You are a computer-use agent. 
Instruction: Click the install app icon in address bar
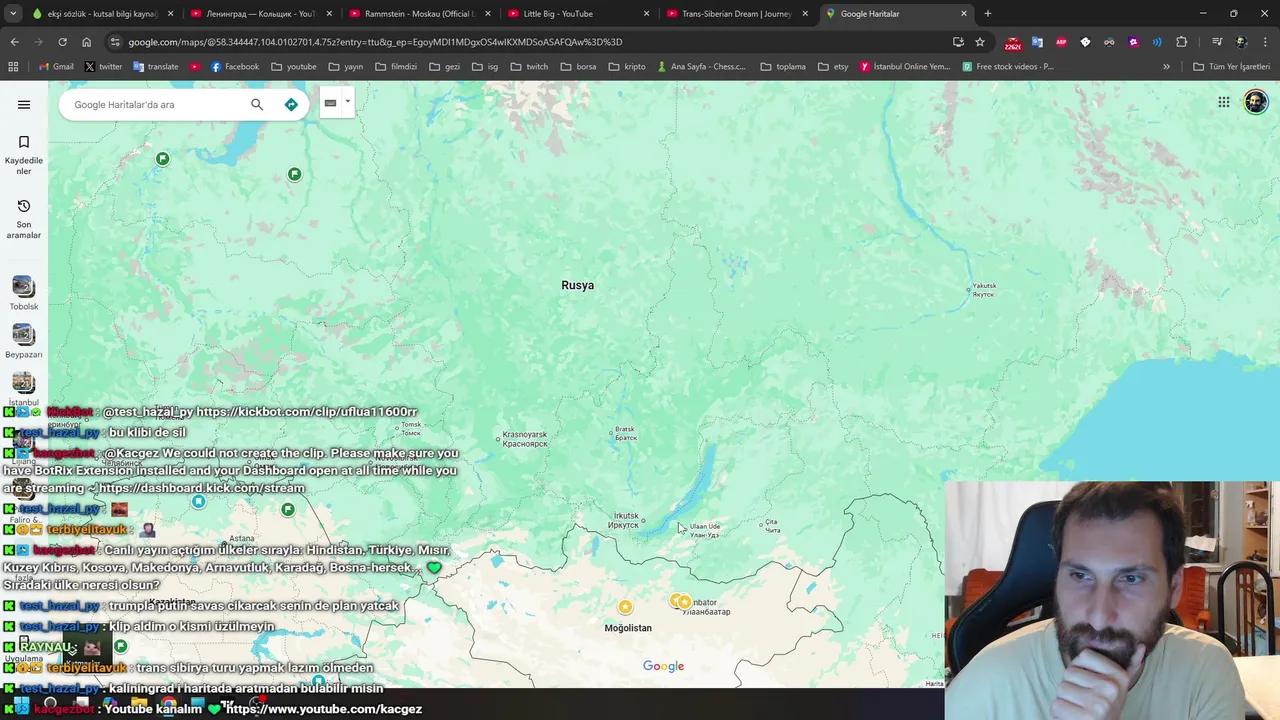958,42
